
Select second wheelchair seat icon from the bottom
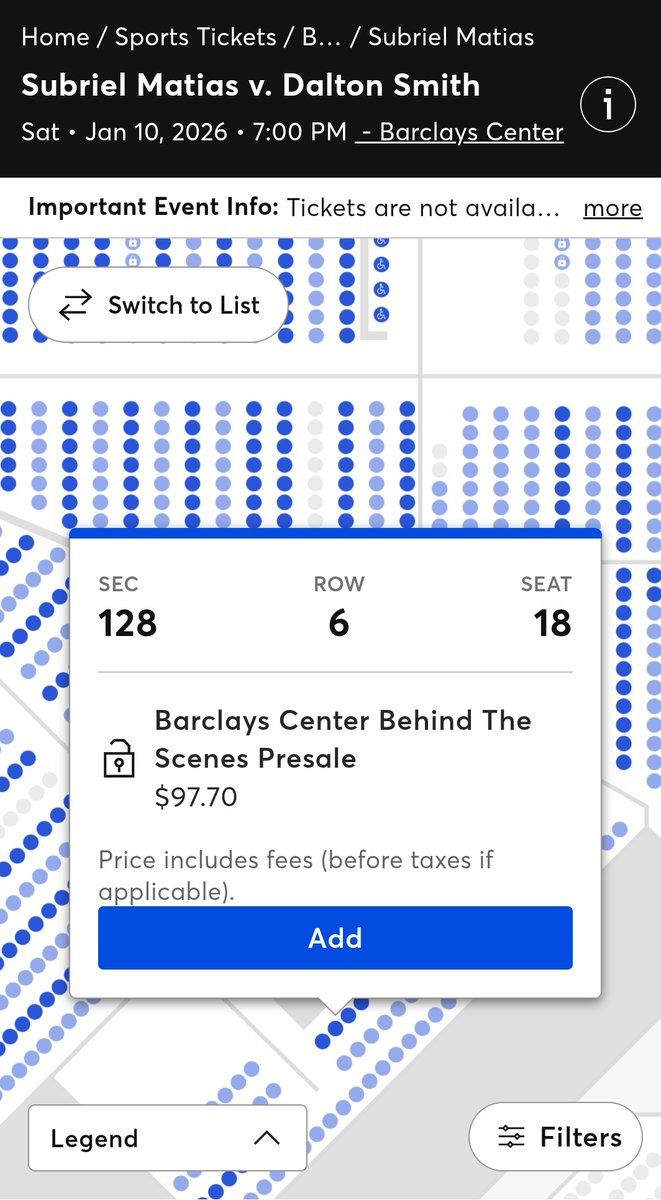[381, 290]
